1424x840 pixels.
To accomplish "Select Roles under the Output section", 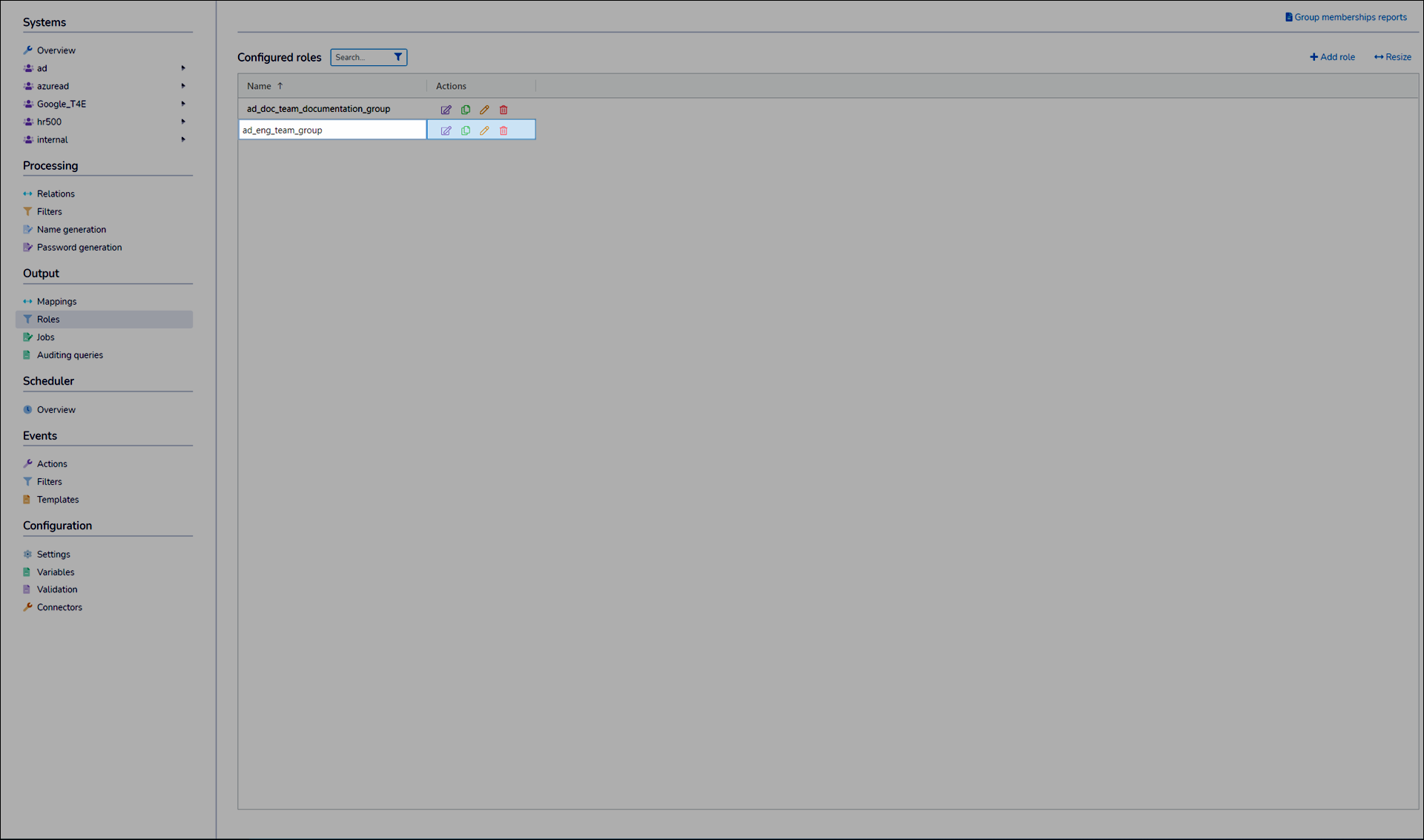I will (x=49, y=319).
